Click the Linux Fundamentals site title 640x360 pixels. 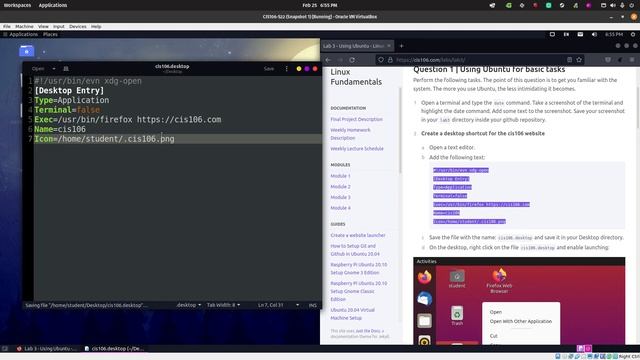pos(356,77)
